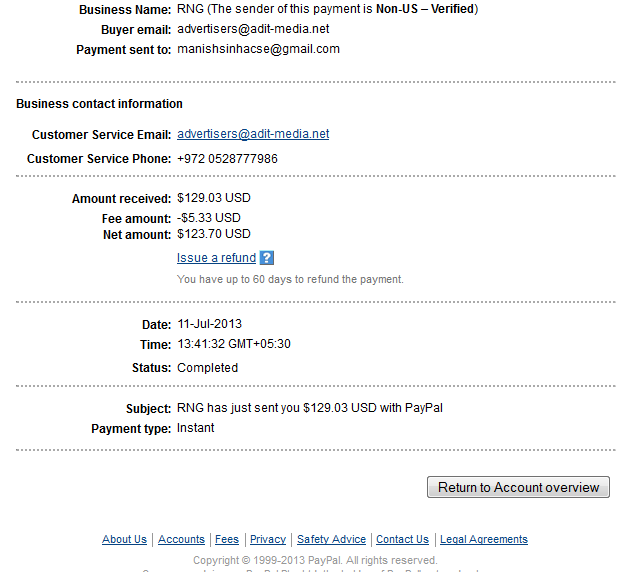Click the 11-Jul-2013 date value
The image size is (631, 572).
coord(210,324)
